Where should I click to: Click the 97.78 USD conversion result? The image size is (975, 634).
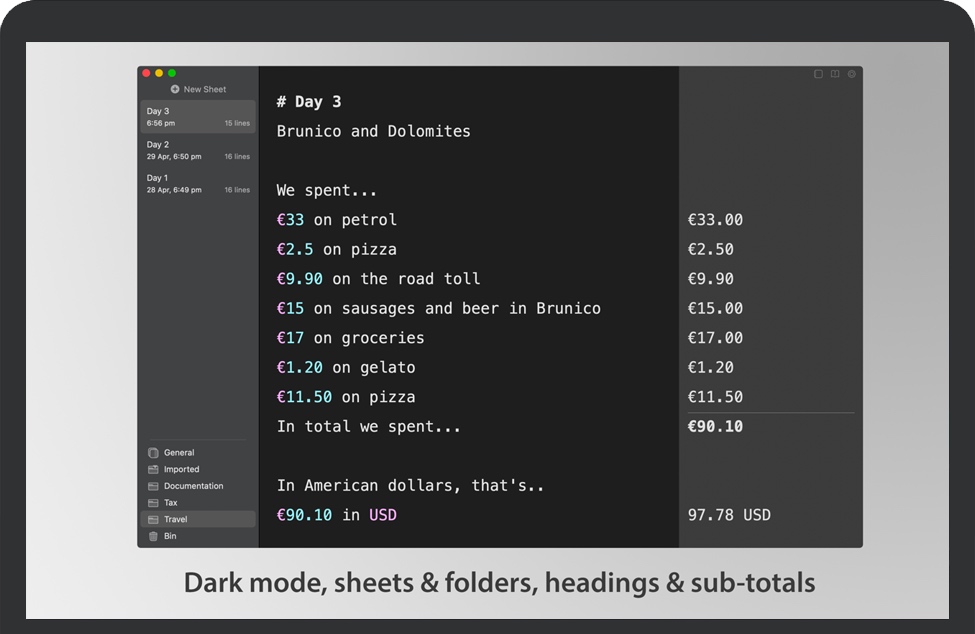coord(729,515)
